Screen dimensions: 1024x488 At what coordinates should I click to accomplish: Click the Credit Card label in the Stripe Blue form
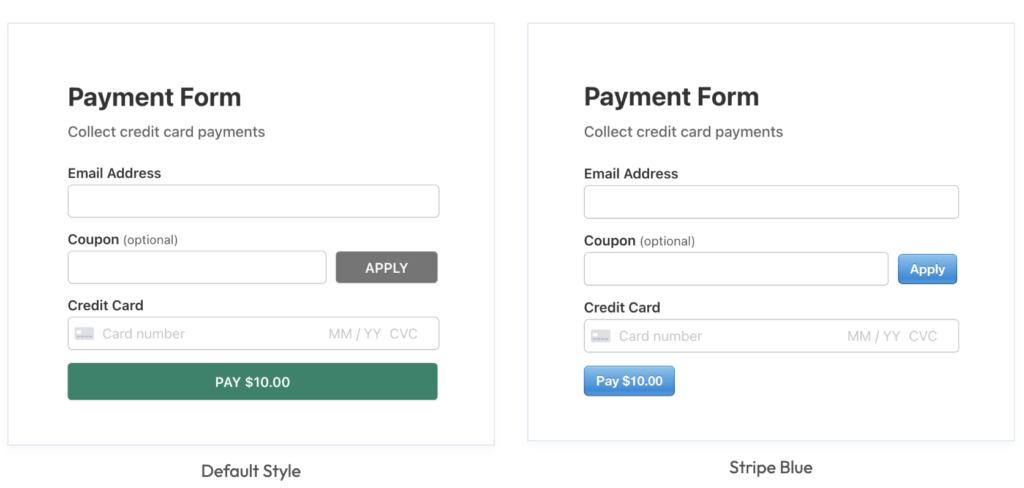click(622, 307)
